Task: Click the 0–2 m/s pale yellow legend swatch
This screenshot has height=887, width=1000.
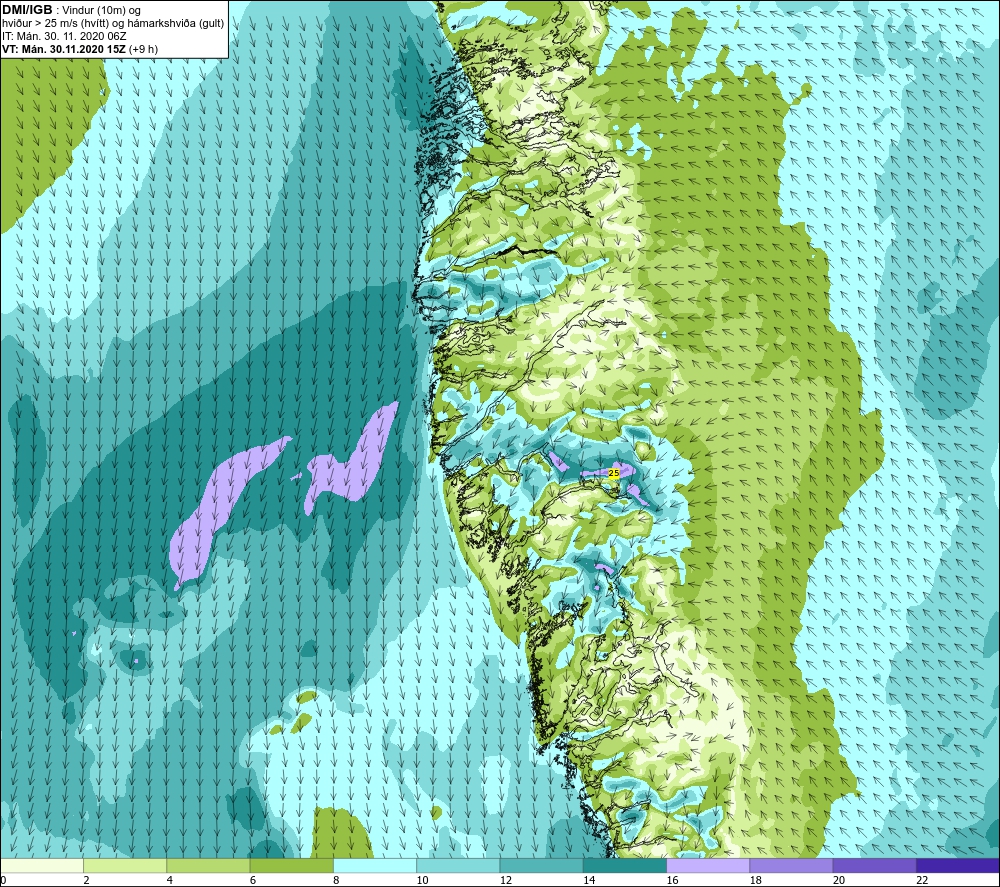Action: tap(41, 865)
